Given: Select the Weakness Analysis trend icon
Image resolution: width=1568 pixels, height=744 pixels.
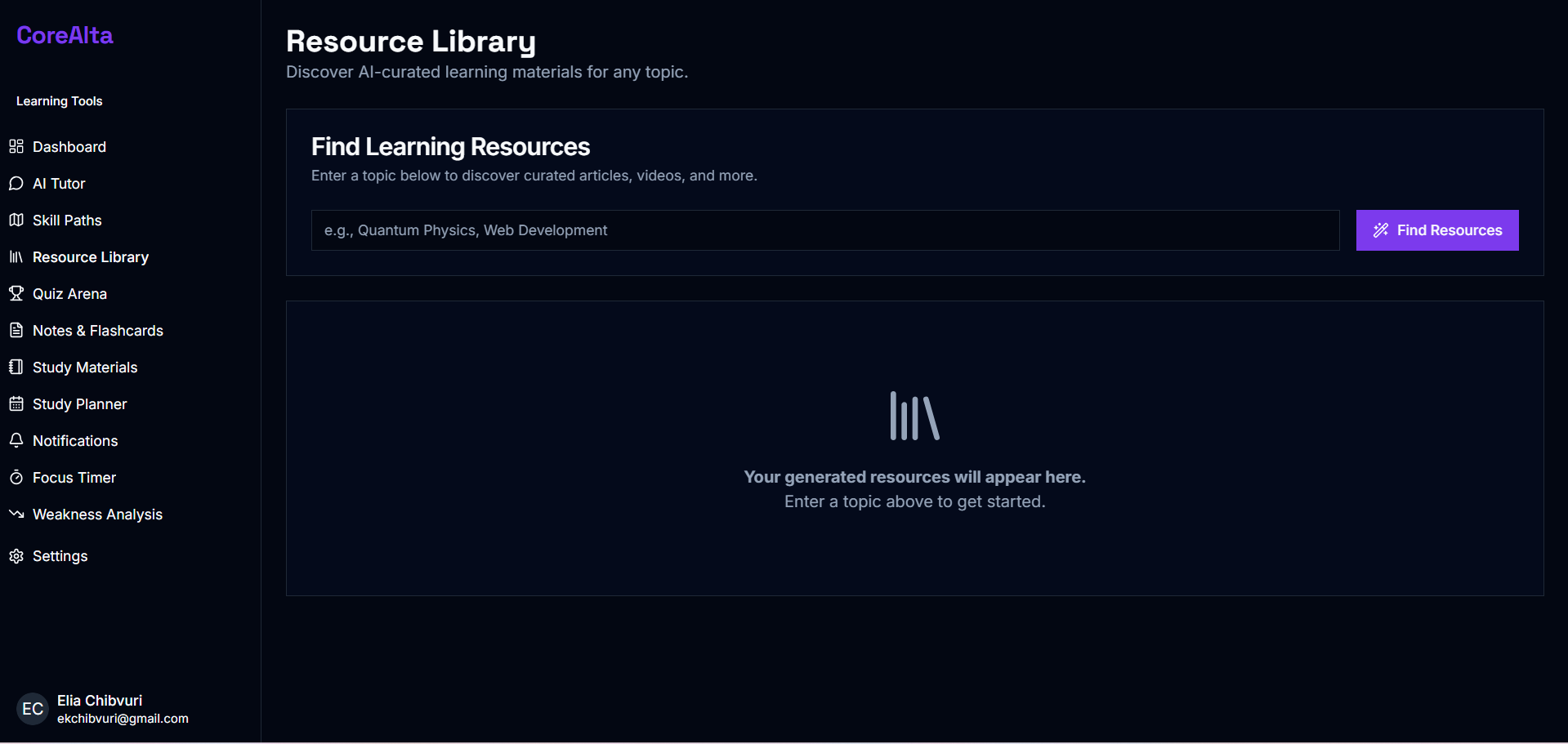Looking at the screenshot, I should 15,515.
